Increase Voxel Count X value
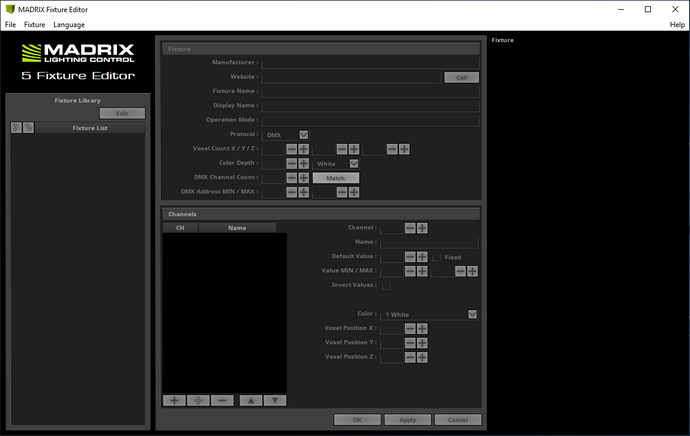The height and width of the screenshot is (436, 690). pos(304,149)
